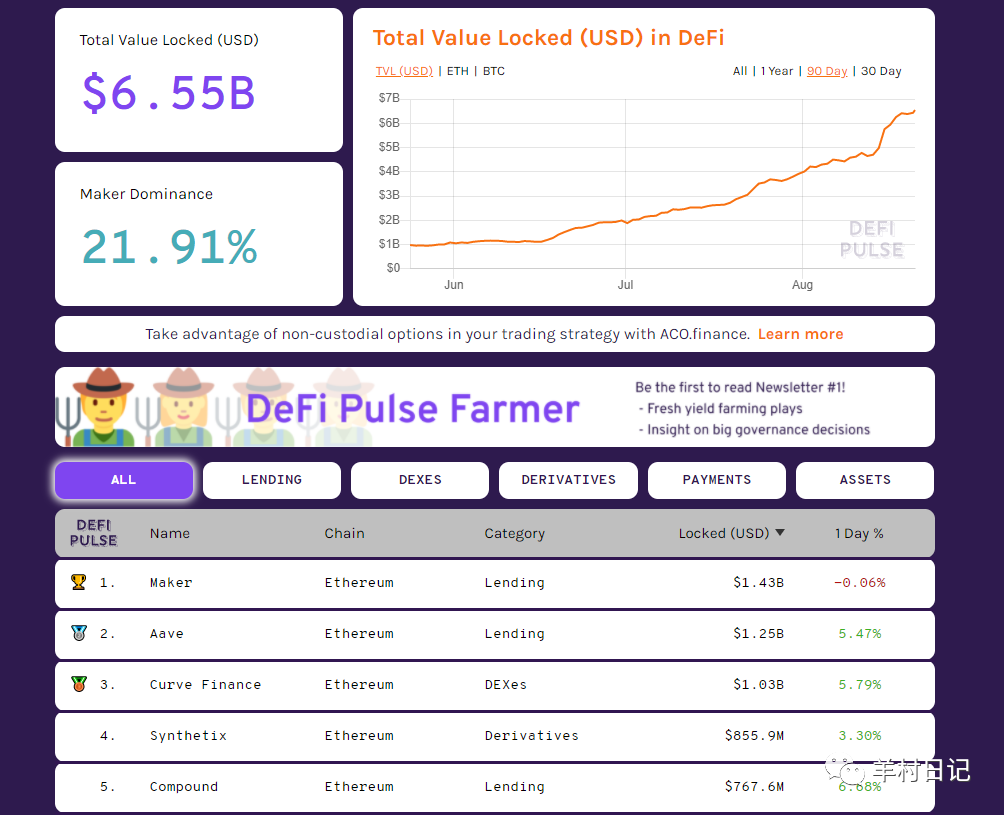Sort table by the Name column header
This screenshot has width=1004, height=815.
(170, 533)
